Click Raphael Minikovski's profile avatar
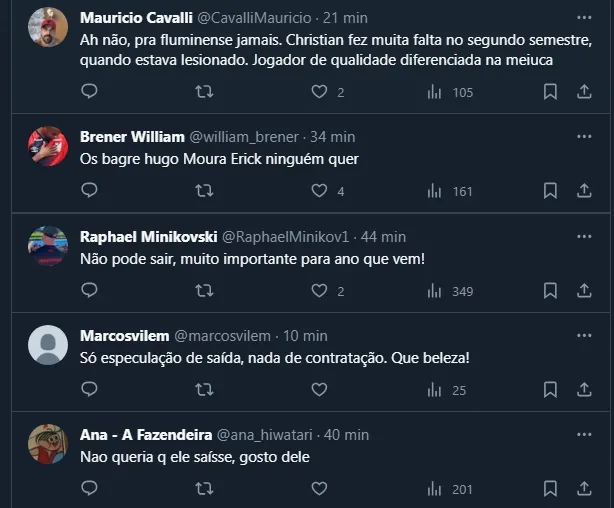The width and height of the screenshot is (614, 508). point(48,246)
